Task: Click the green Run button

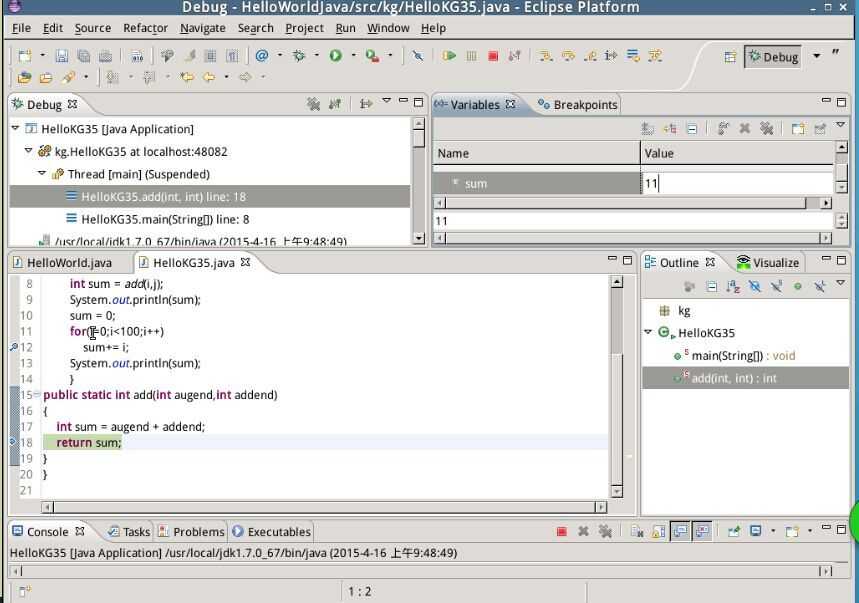Action: click(335, 56)
